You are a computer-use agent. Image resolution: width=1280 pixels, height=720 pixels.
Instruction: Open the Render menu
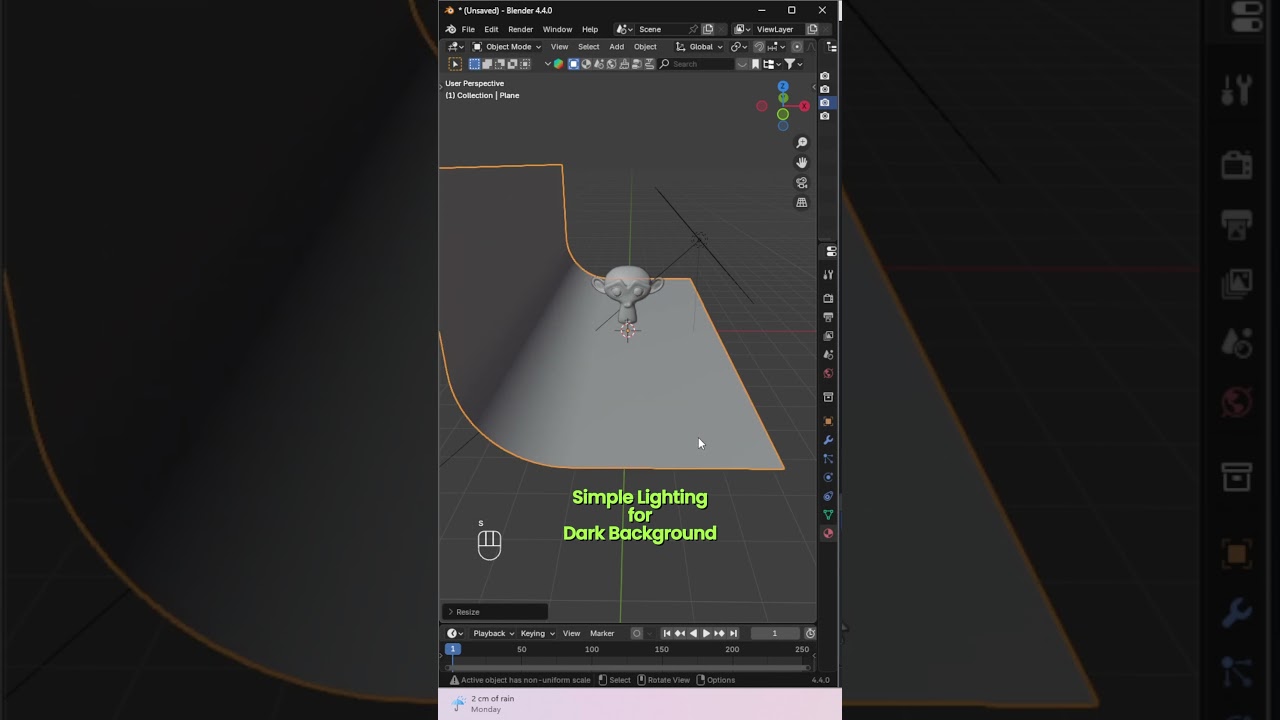520,29
